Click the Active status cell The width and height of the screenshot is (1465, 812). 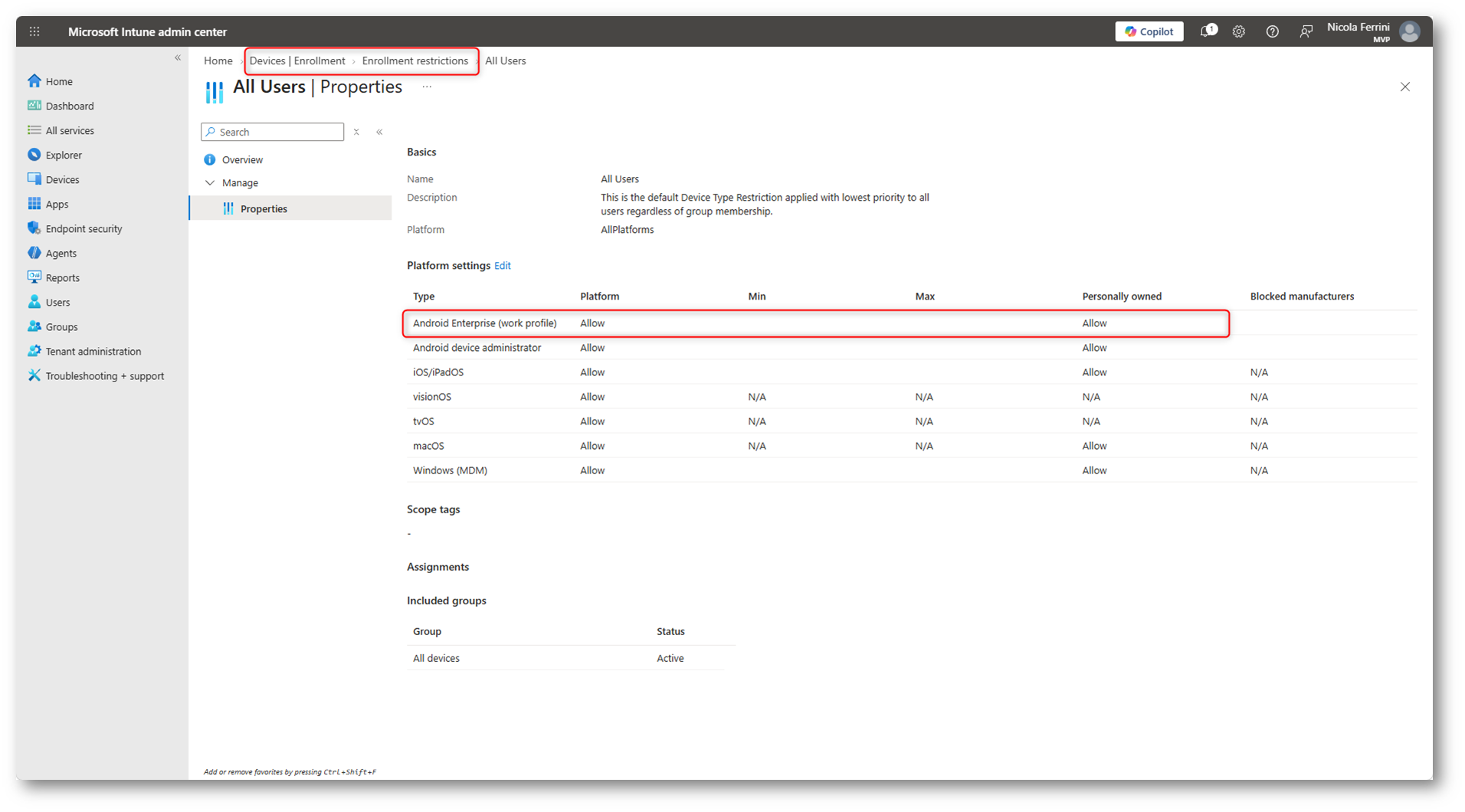coord(670,658)
